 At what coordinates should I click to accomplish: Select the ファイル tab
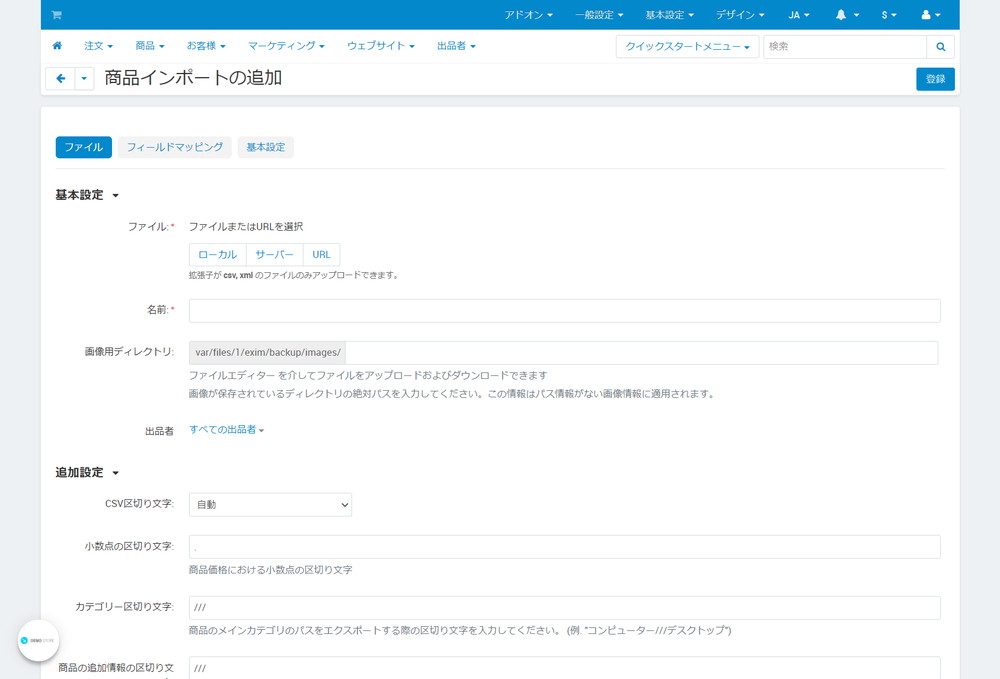[x=84, y=147]
